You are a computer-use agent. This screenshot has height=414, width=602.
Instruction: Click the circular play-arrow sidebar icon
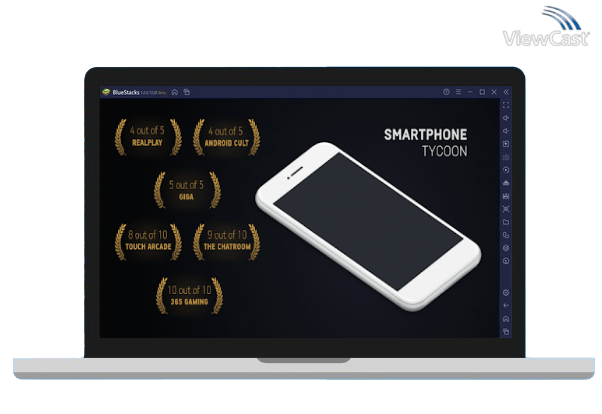[x=506, y=170]
